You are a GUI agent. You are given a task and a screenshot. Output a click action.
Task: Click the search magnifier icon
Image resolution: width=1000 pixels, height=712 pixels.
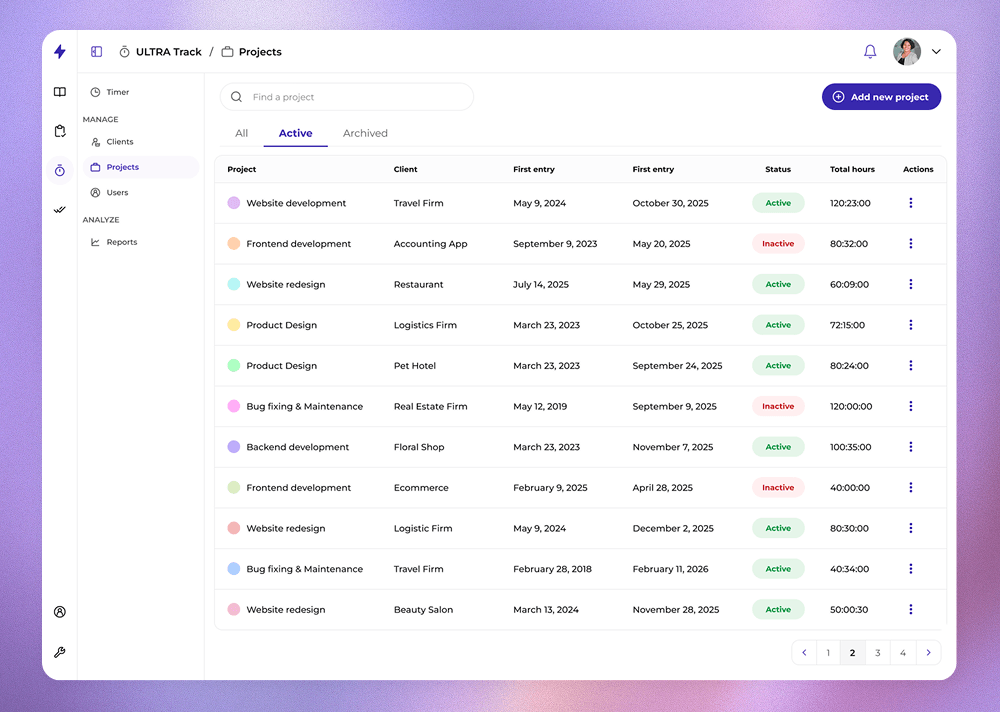point(237,97)
